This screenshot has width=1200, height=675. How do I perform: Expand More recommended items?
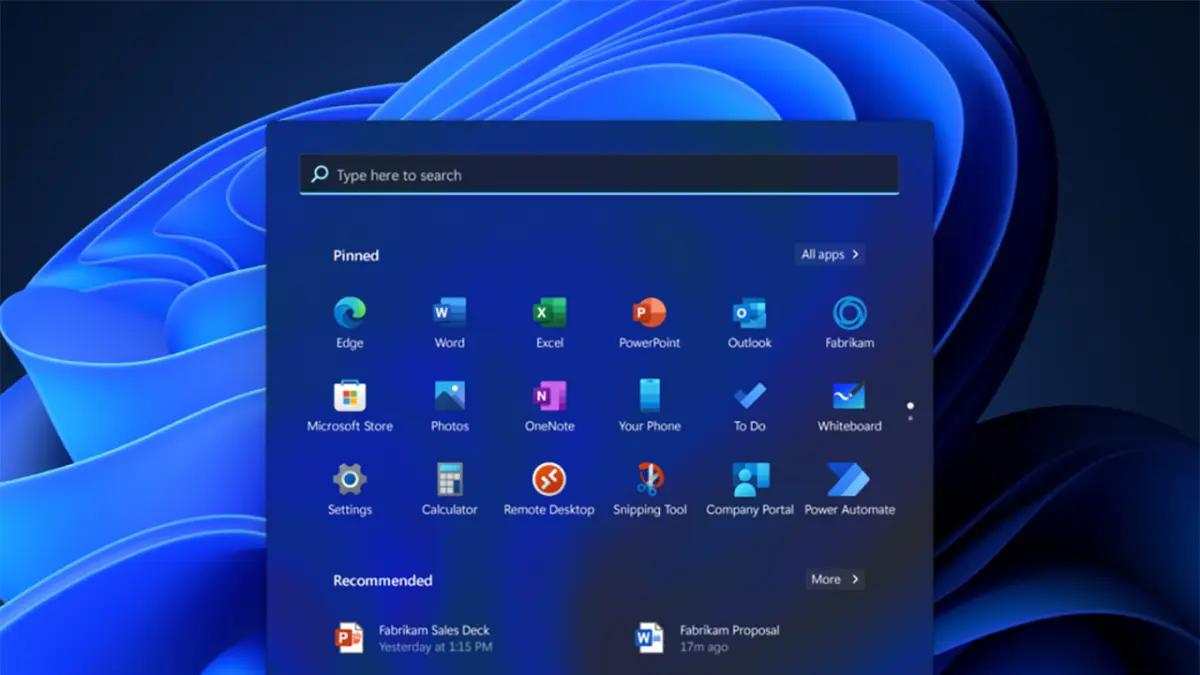[835, 579]
